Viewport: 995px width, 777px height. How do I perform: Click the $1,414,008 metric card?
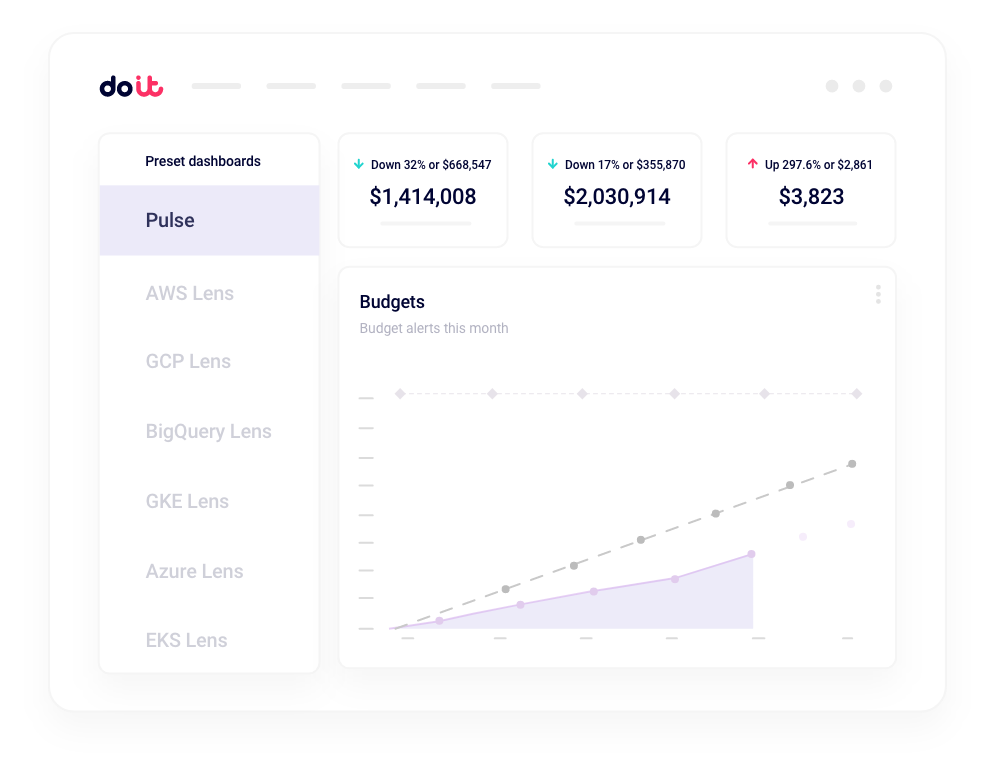pos(423,197)
